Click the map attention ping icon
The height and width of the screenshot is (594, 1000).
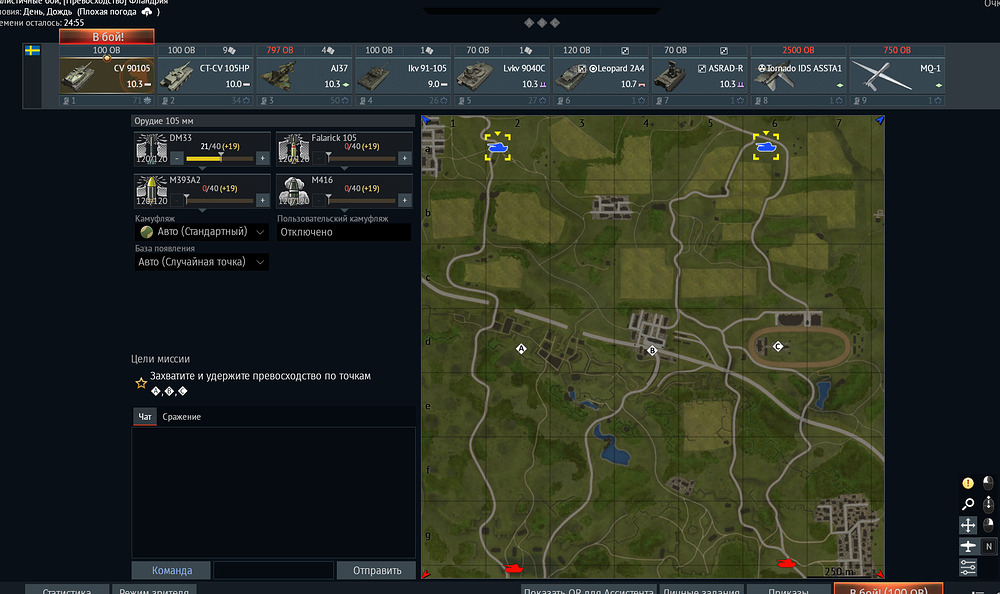tap(967, 483)
